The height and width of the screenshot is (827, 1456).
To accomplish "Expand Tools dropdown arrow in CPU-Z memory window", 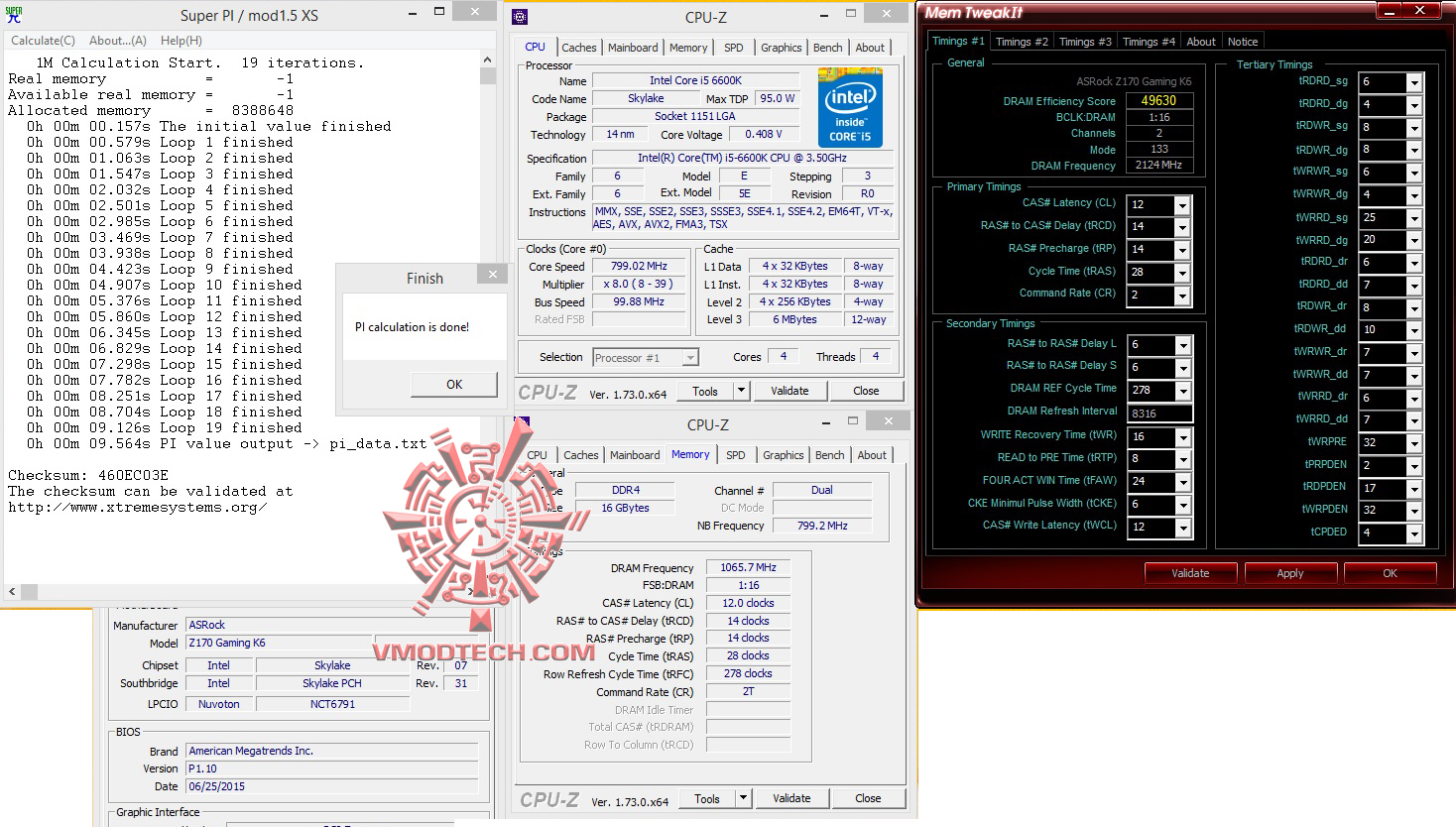I will tap(743, 798).
